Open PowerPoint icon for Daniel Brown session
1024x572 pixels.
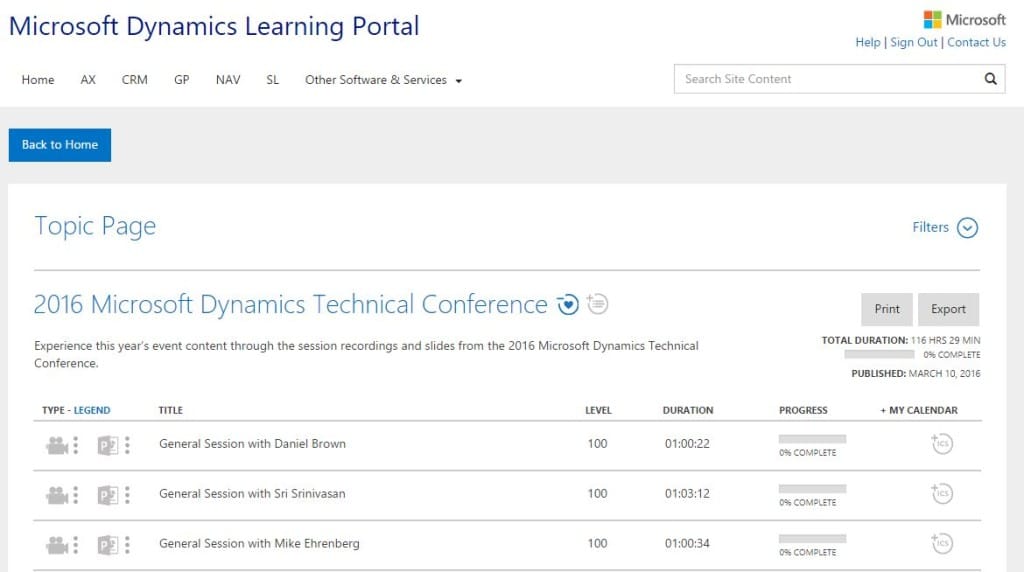108,445
